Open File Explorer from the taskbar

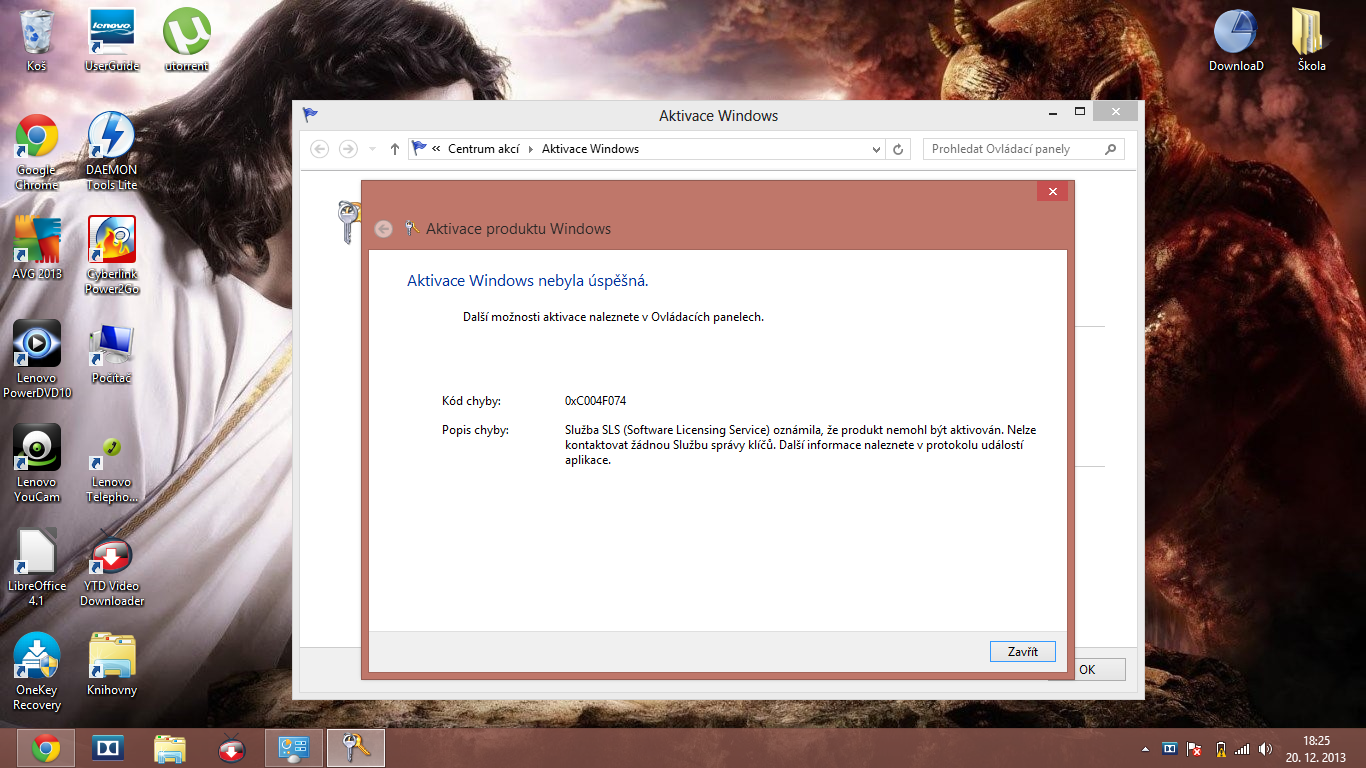coord(169,748)
